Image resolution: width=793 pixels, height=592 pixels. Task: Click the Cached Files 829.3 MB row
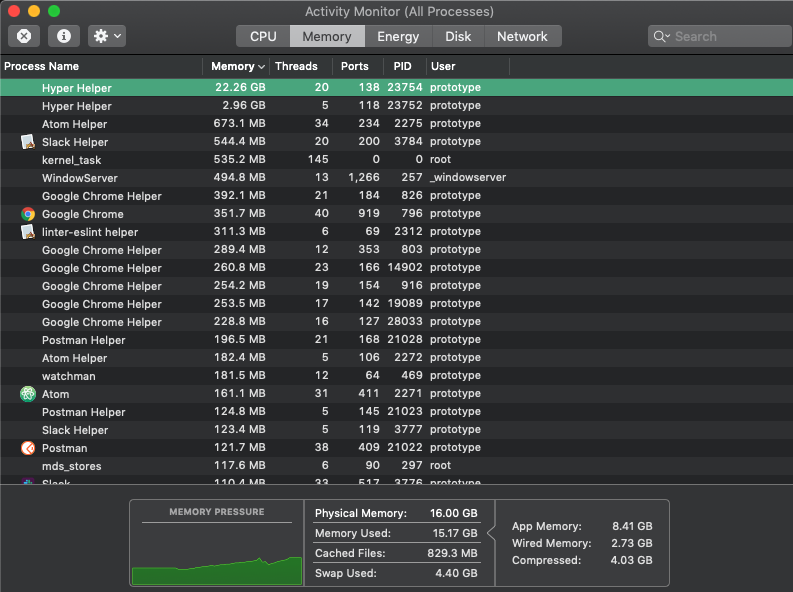(396, 553)
